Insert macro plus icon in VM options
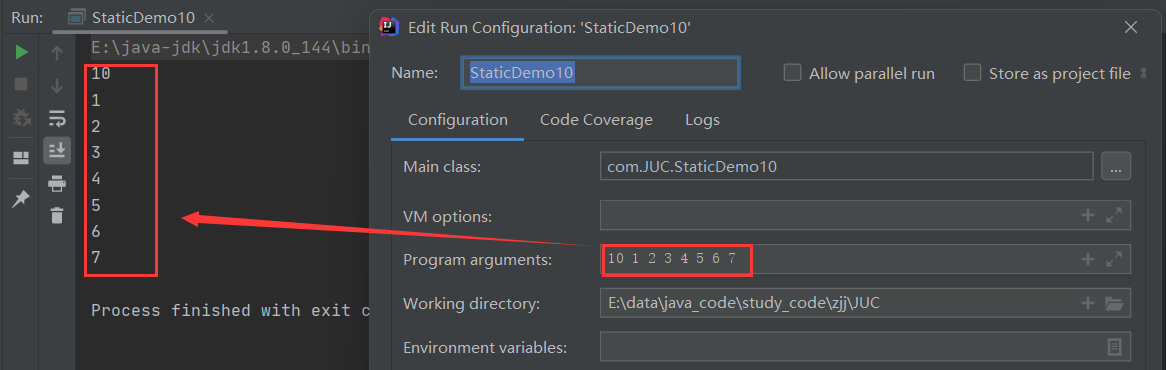This screenshot has height=370, width=1166. pos(1088,215)
